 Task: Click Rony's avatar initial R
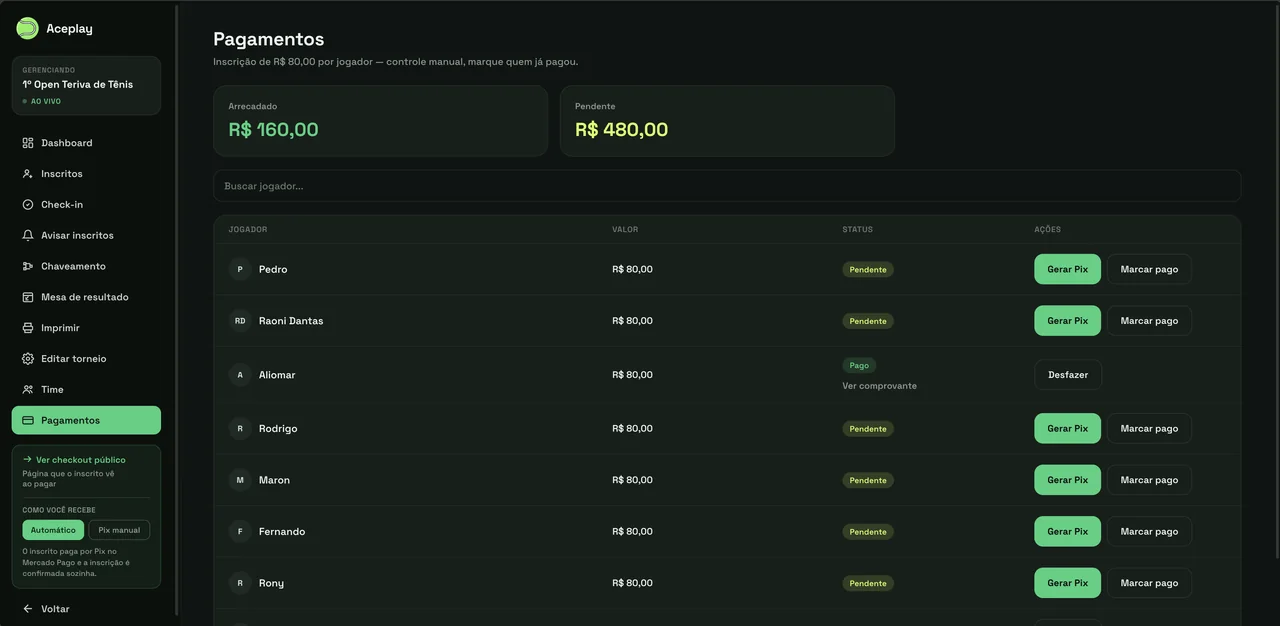click(x=240, y=583)
